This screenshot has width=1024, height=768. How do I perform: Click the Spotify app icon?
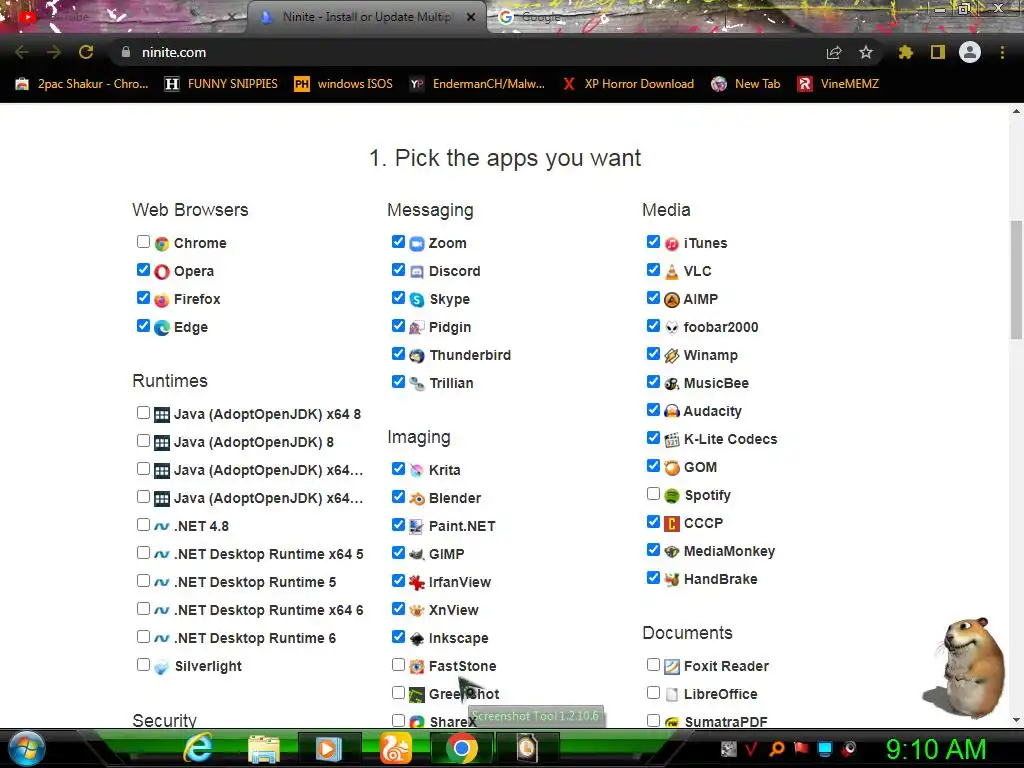(671, 496)
